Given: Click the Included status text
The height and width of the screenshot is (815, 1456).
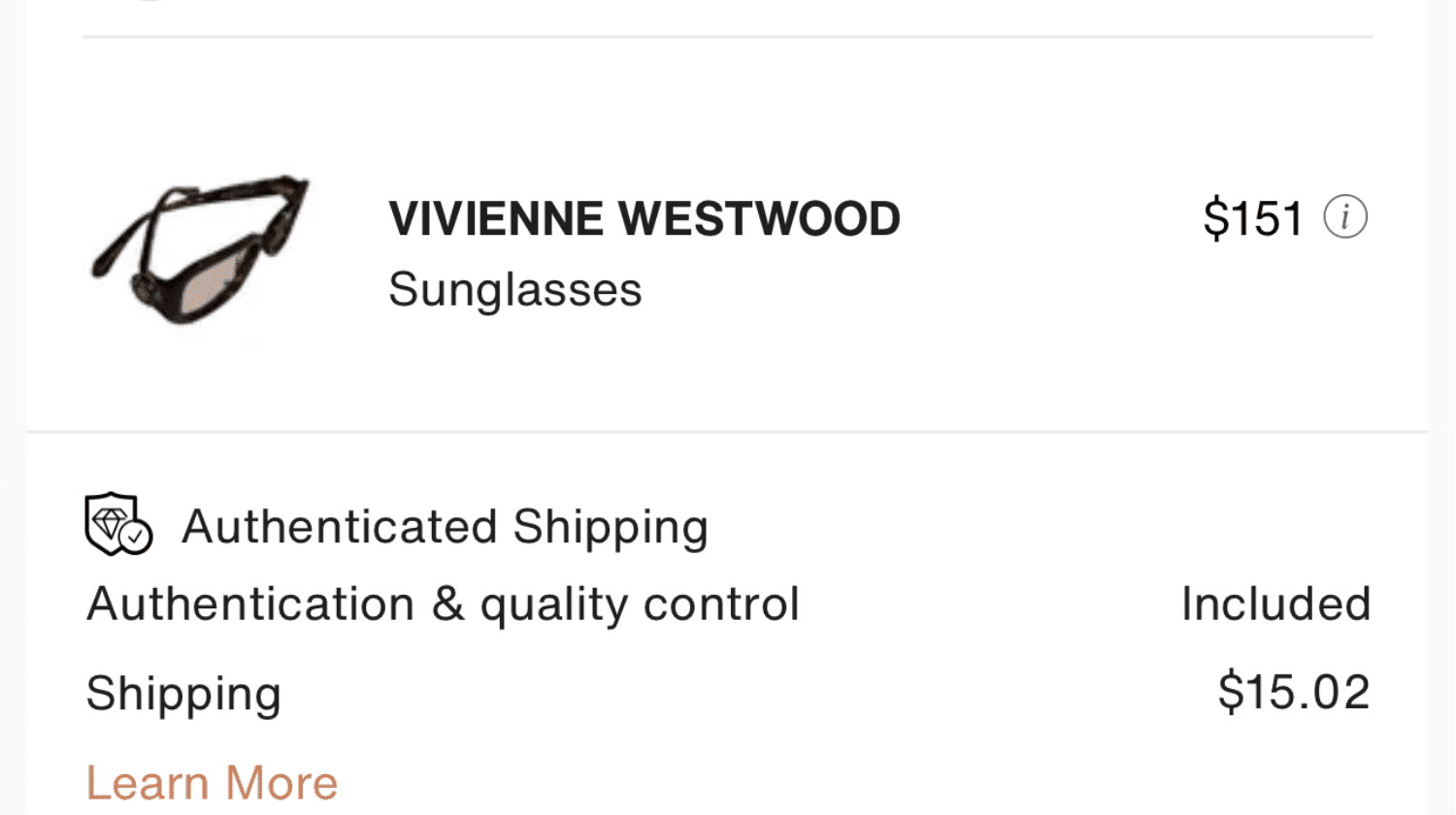Looking at the screenshot, I should tap(1274, 604).
